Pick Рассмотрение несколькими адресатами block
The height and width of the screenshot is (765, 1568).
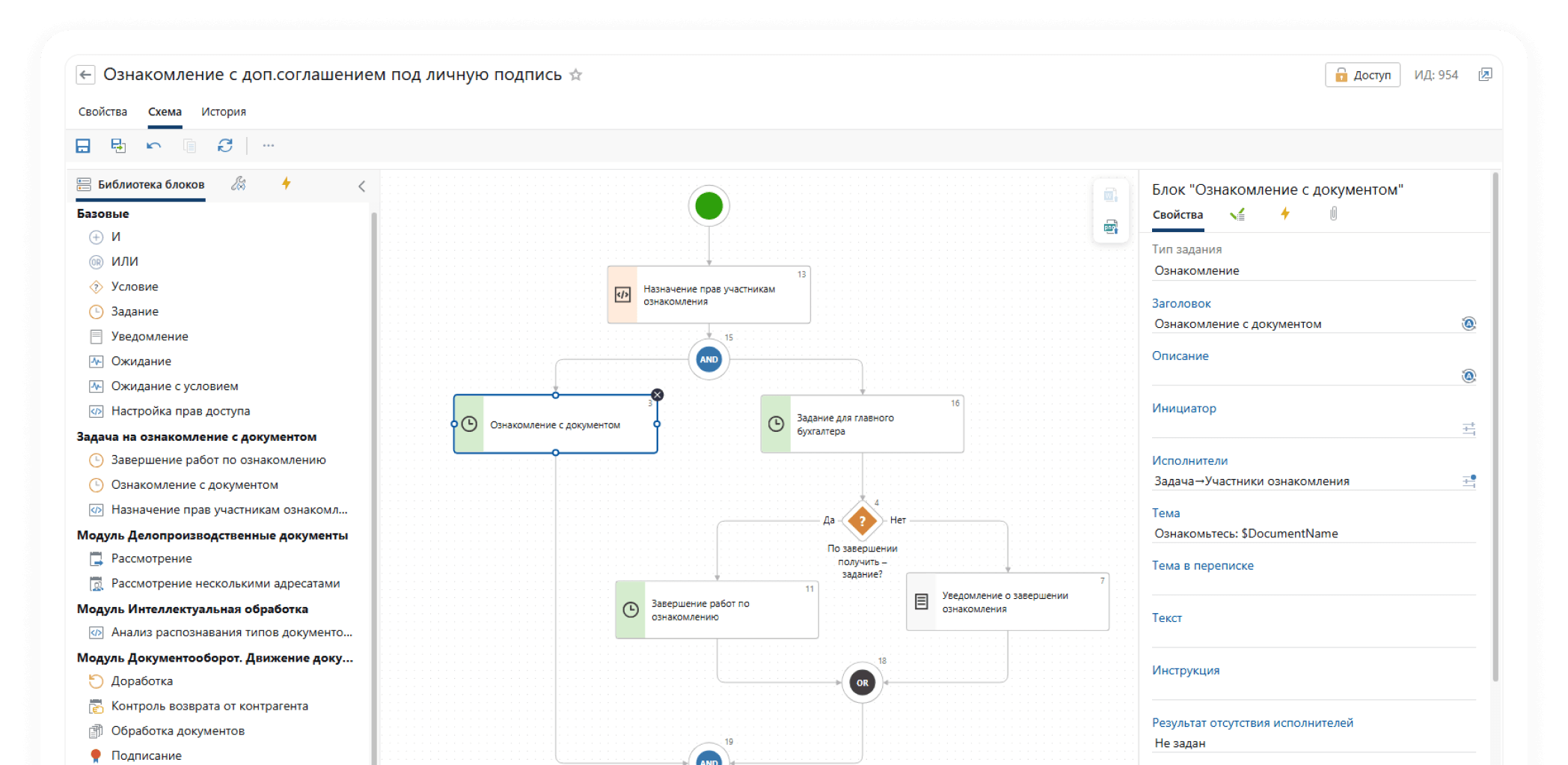click(x=224, y=583)
